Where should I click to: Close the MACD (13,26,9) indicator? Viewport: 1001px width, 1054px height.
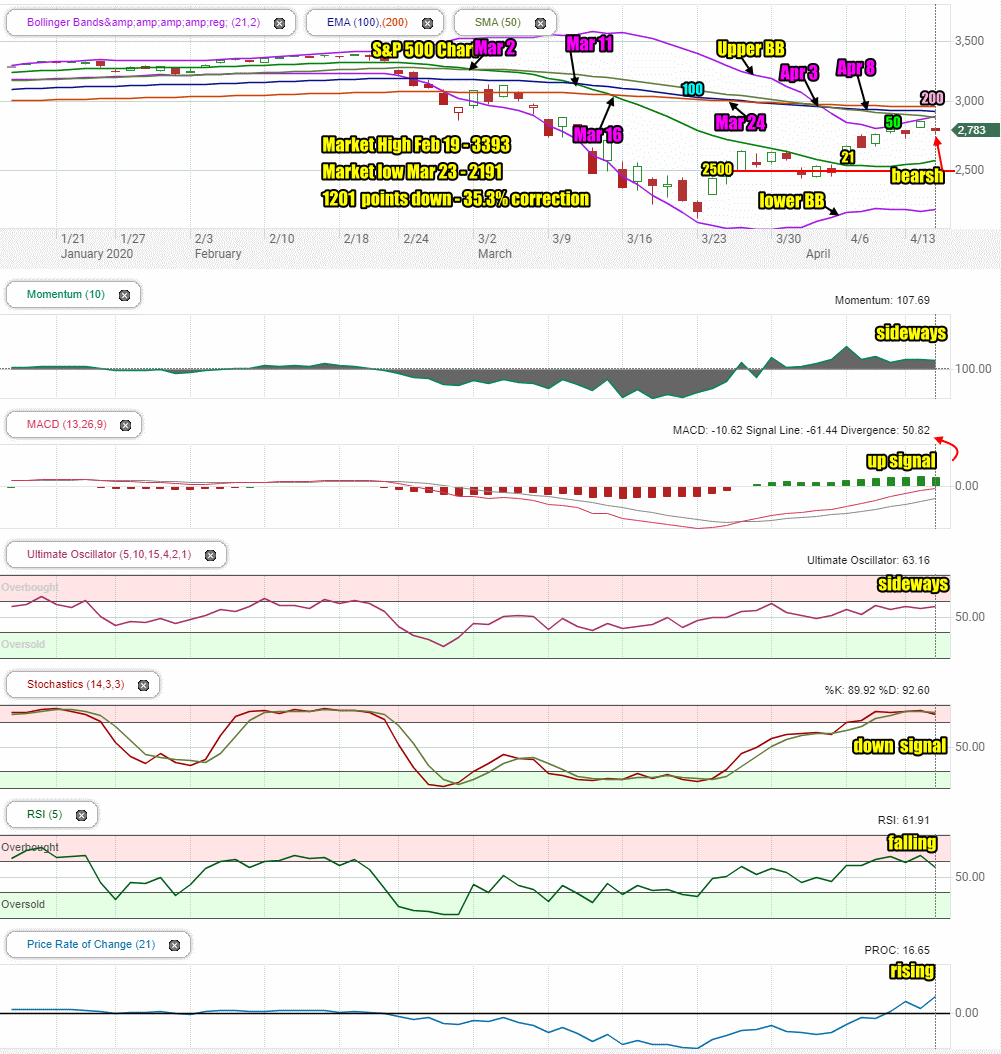[x=126, y=425]
